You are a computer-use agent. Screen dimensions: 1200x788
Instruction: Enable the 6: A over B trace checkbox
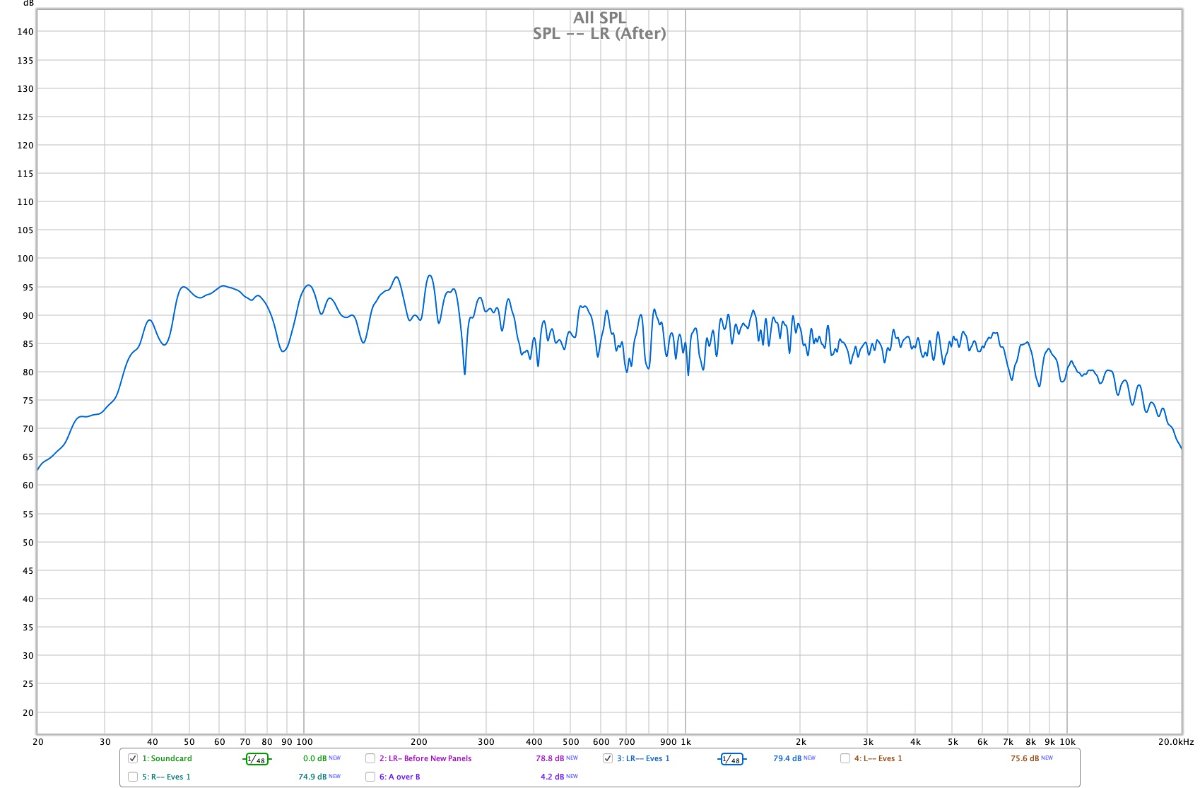(370, 777)
